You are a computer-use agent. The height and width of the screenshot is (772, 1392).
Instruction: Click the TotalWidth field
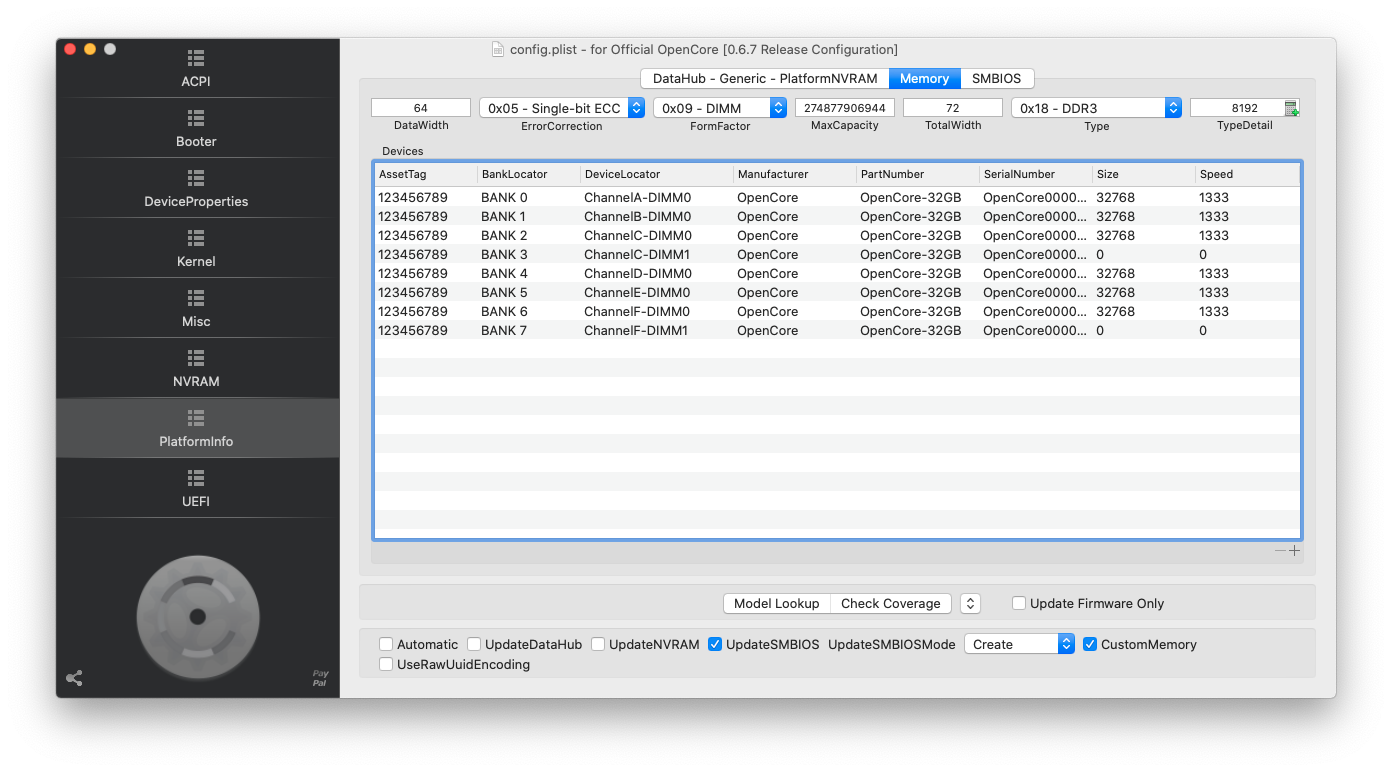click(x=953, y=108)
